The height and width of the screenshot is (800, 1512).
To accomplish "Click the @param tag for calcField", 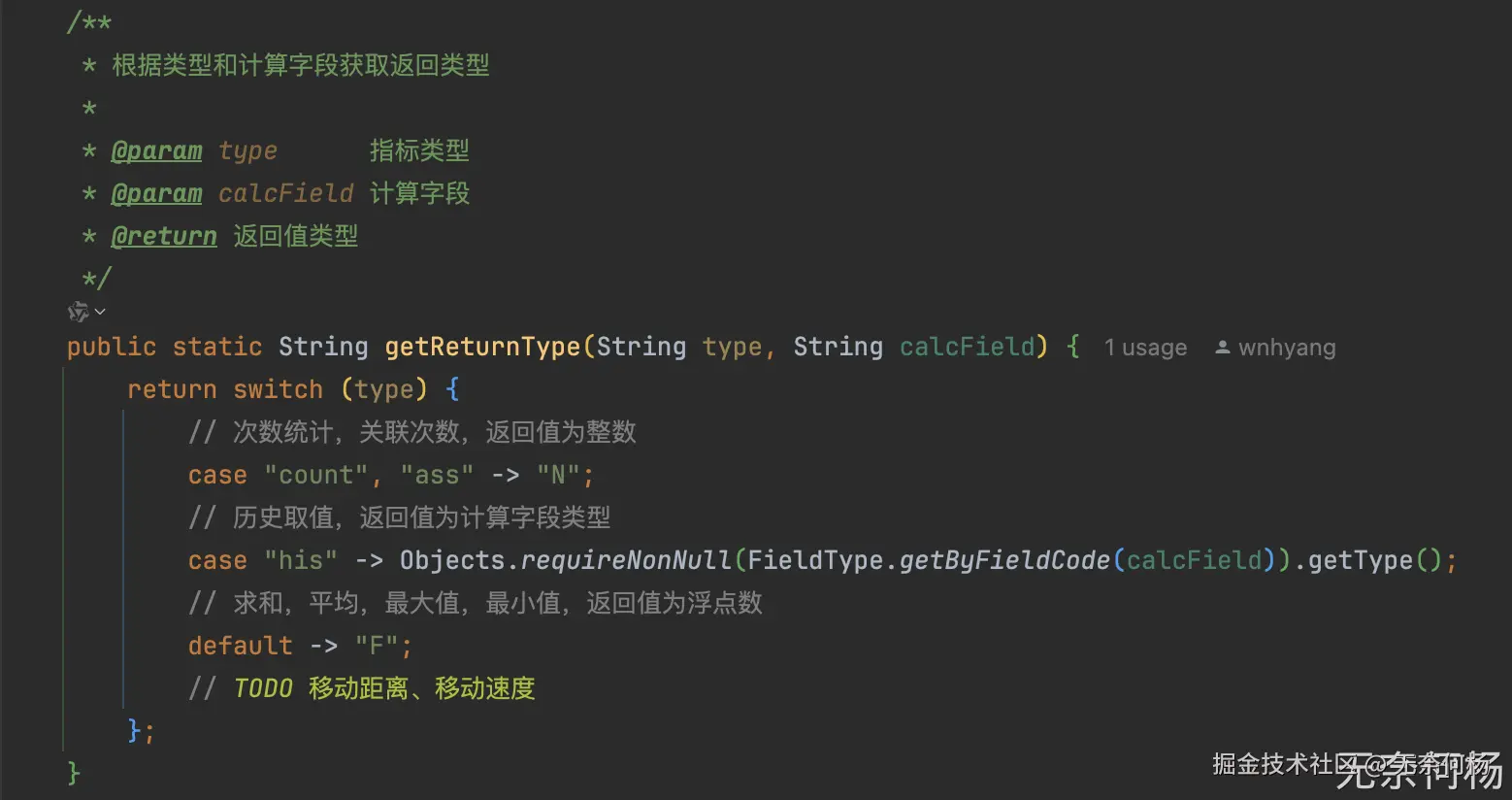I will coord(156,194).
